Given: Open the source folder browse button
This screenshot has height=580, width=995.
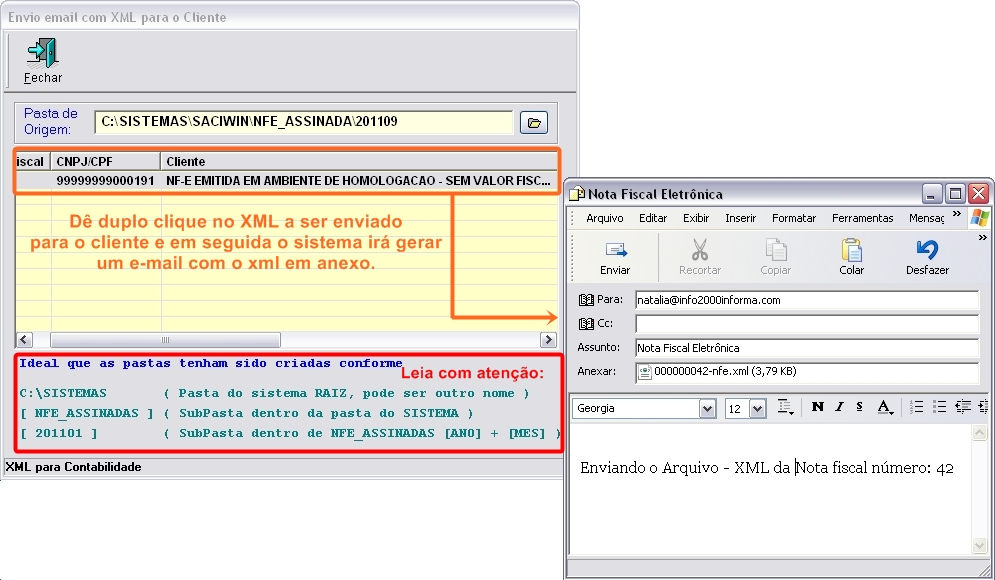Looking at the screenshot, I should point(534,123).
